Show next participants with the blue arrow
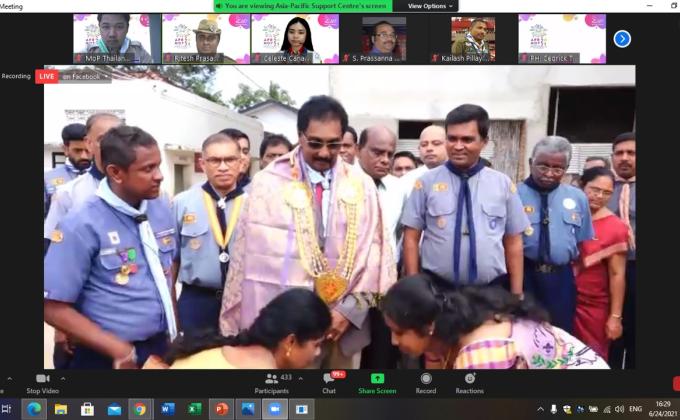Viewport: 680px width, 420px height. (x=622, y=39)
